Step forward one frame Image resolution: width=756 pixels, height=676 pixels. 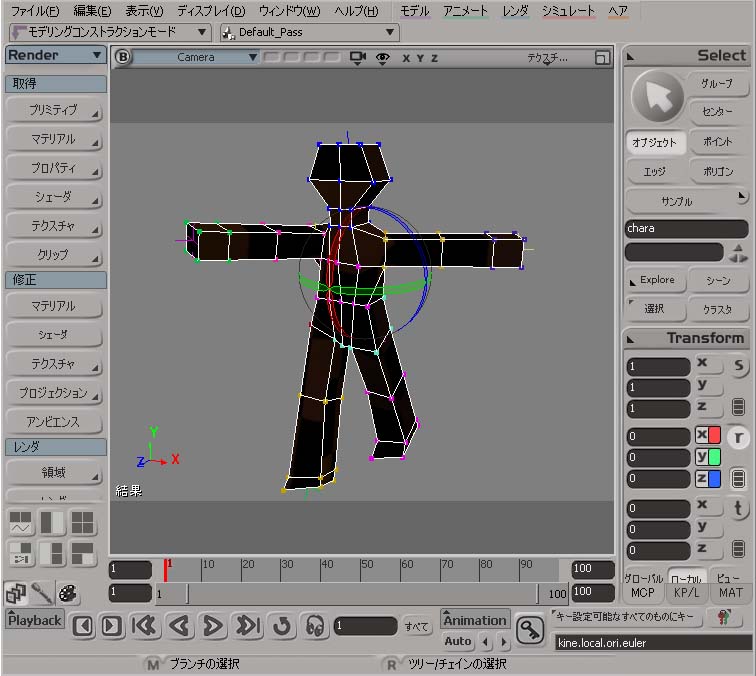click(x=112, y=626)
